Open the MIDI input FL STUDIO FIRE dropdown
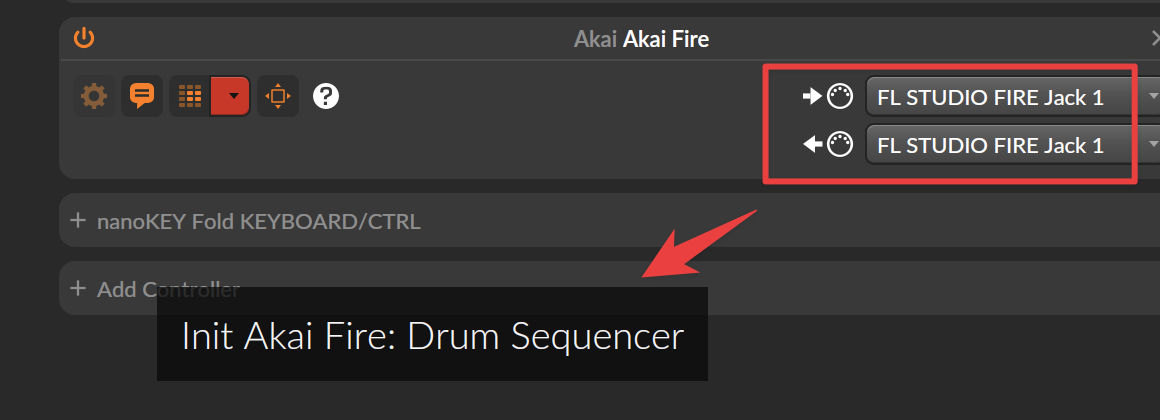Viewport: 1160px width, 420px height. (x=1012, y=97)
